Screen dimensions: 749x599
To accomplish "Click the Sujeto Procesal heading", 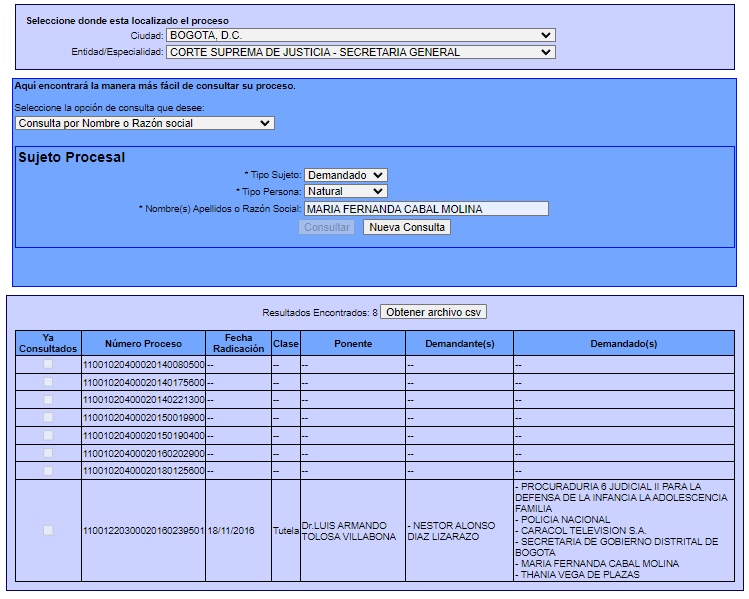I will 72,157.
